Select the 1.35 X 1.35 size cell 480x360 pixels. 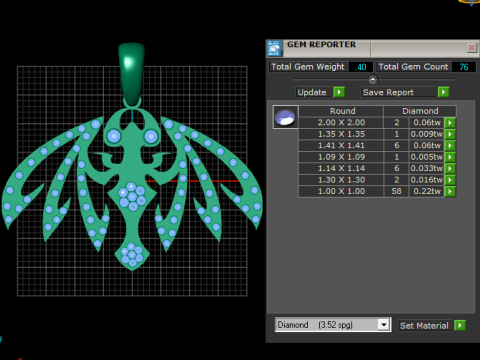click(341, 134)
